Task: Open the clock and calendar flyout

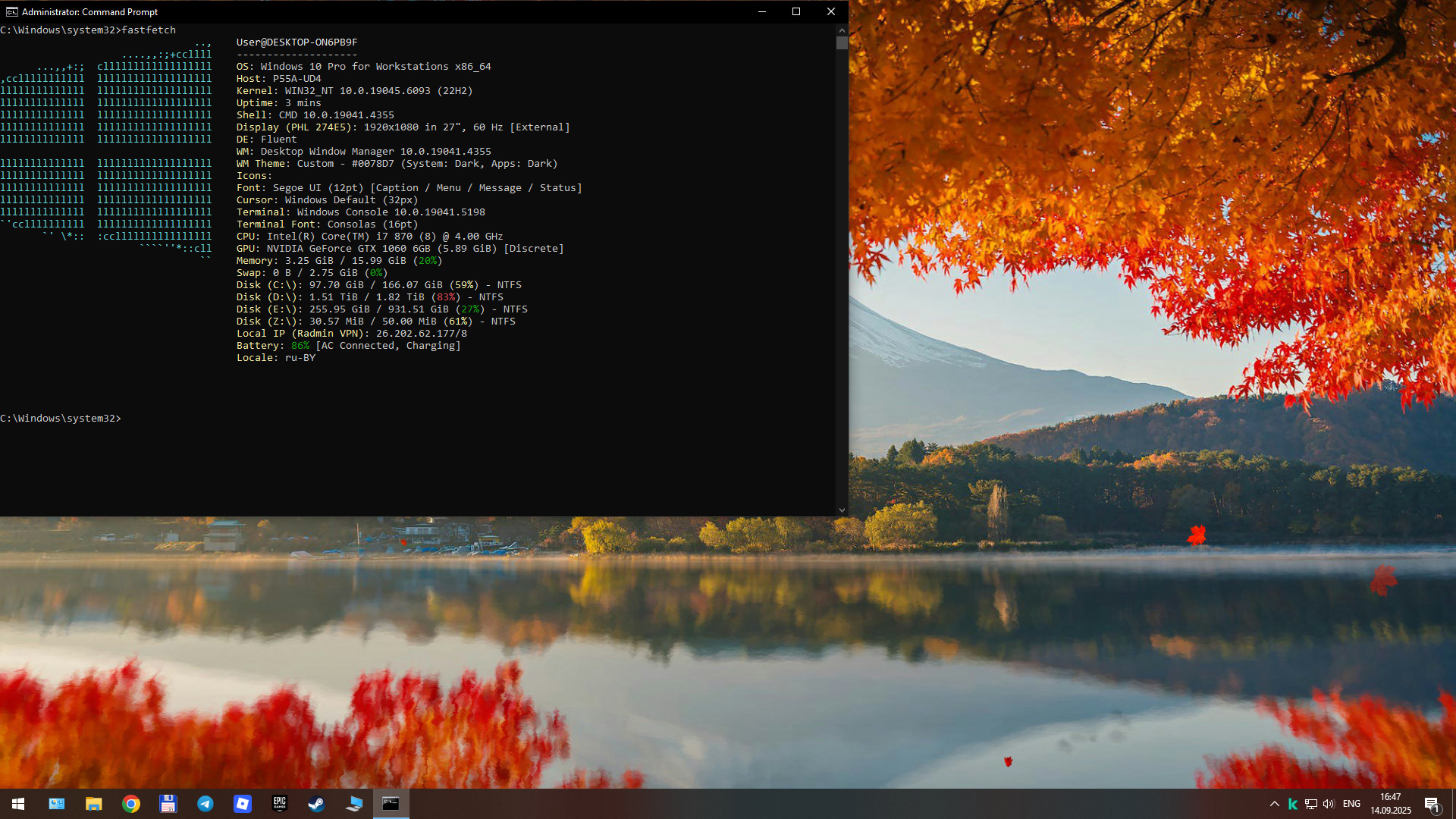Action: (1391, 804)
